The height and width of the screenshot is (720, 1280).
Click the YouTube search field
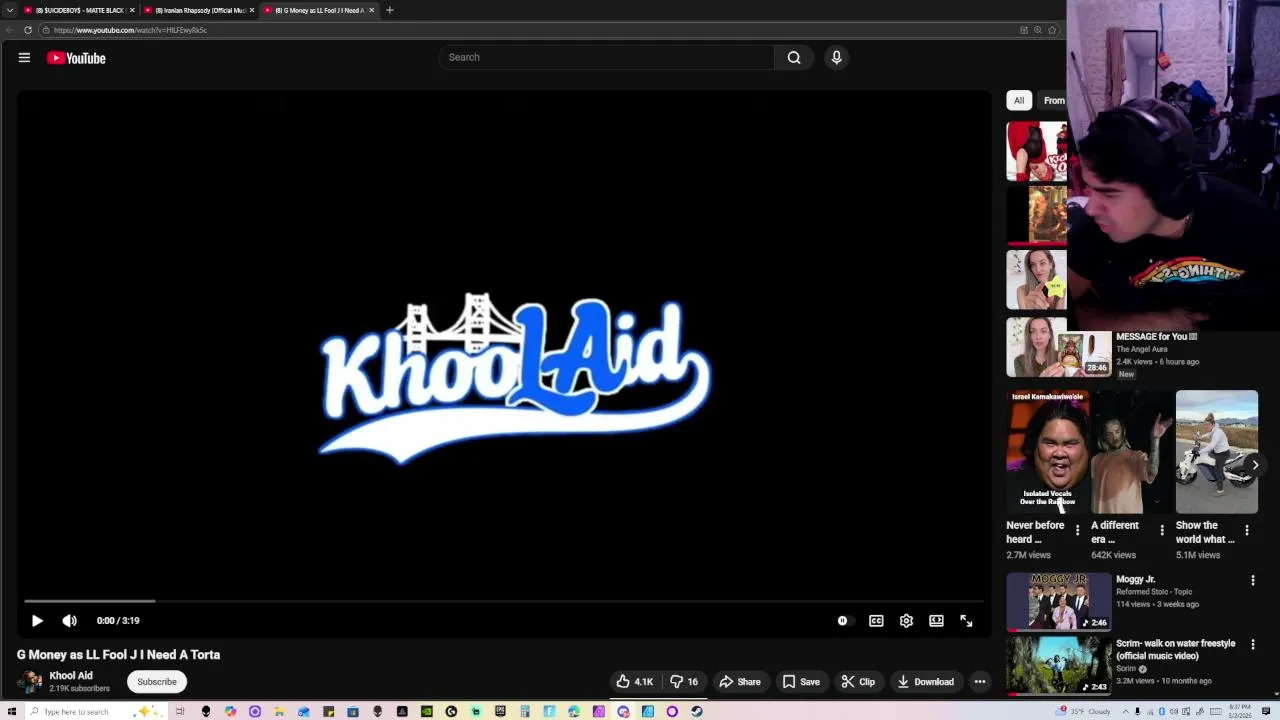(x=606, y=57)
